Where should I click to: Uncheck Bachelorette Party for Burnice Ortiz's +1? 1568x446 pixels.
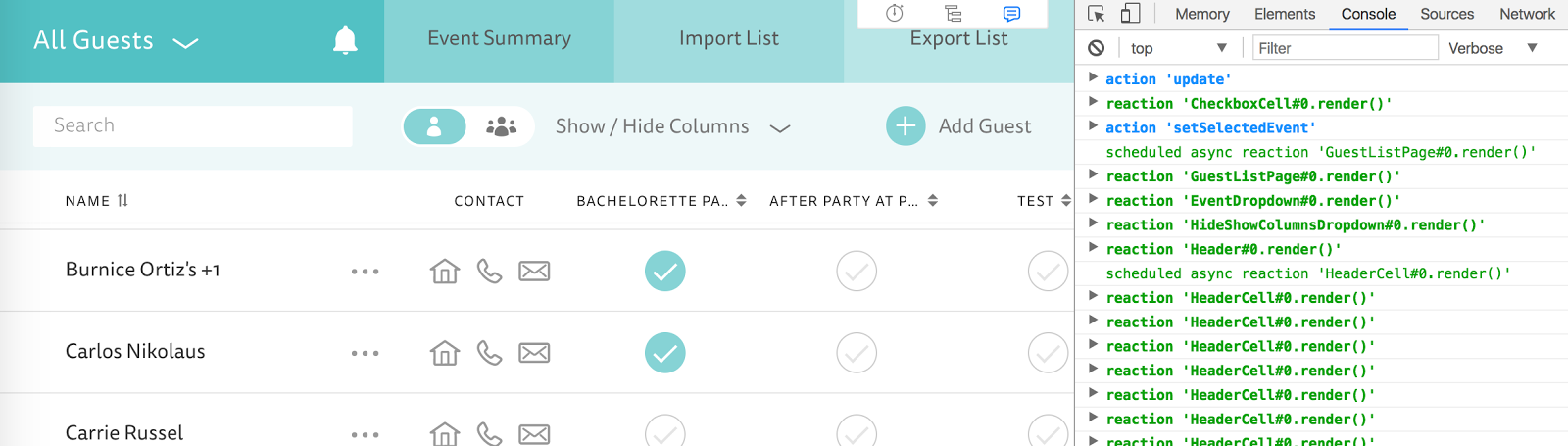(x=665, y=272)
